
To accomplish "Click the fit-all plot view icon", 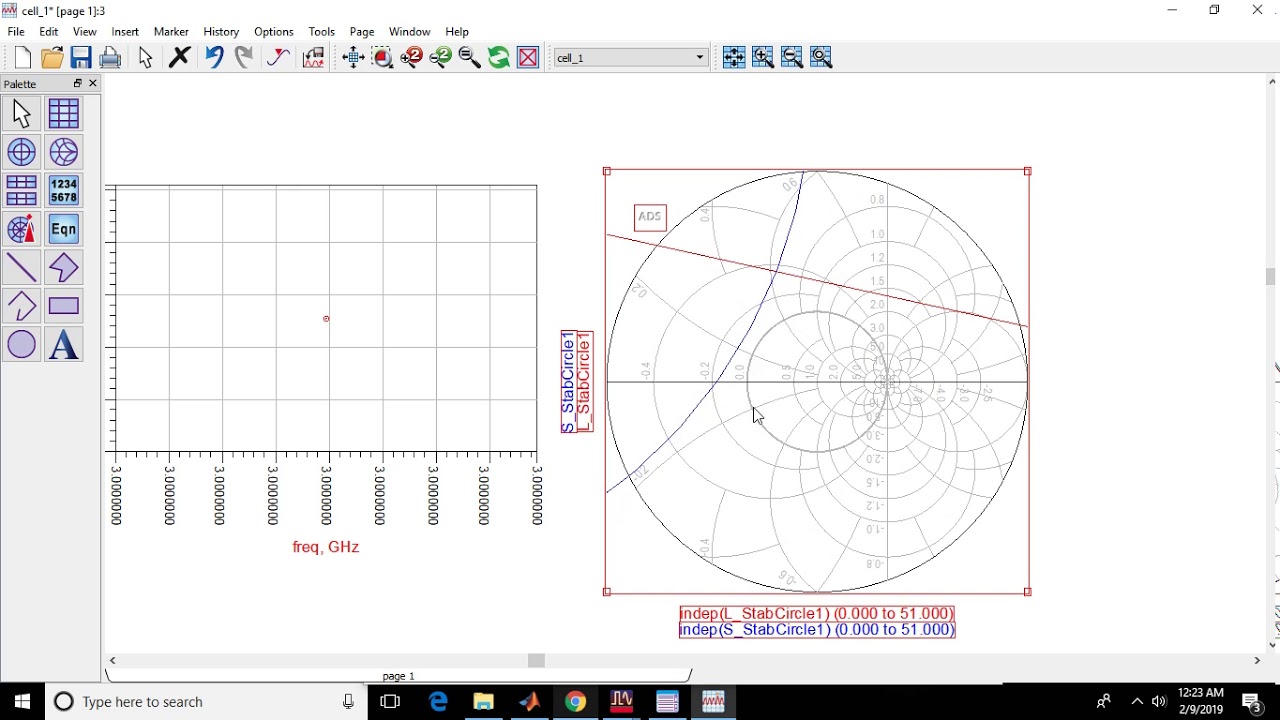I will (734, 58).
